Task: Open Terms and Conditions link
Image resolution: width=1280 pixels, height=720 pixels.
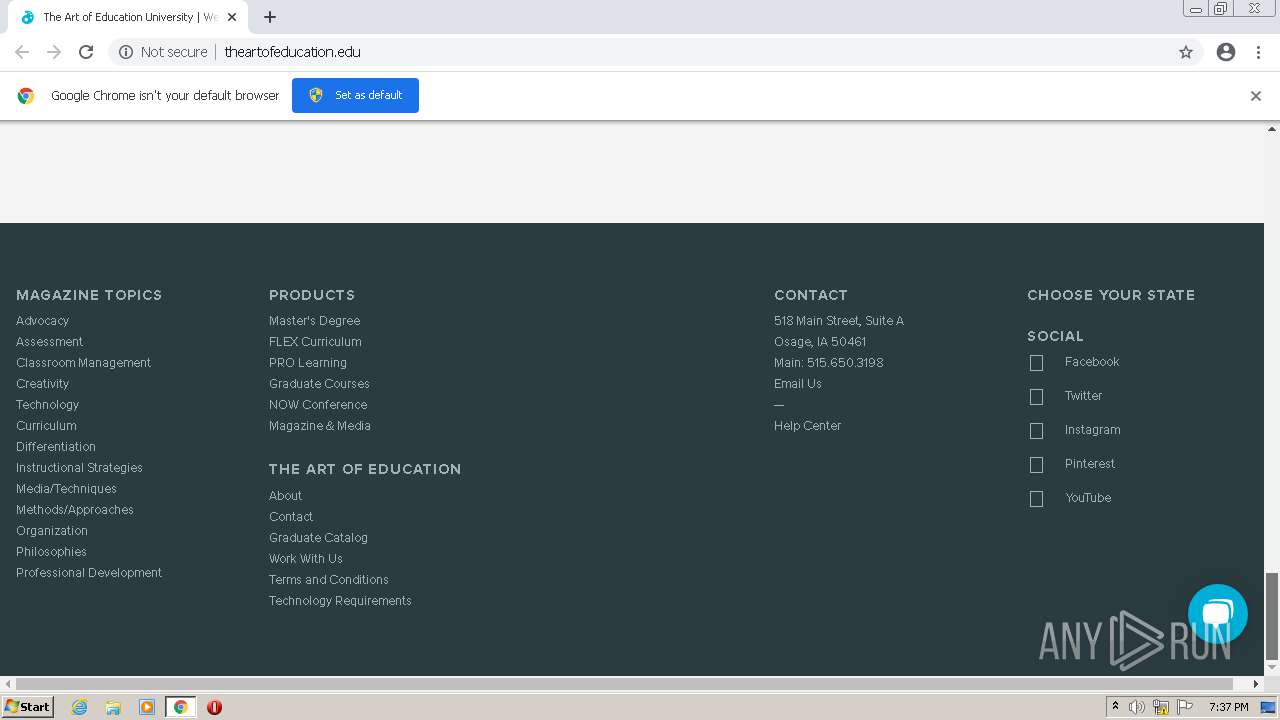Action: click(329, 580)
